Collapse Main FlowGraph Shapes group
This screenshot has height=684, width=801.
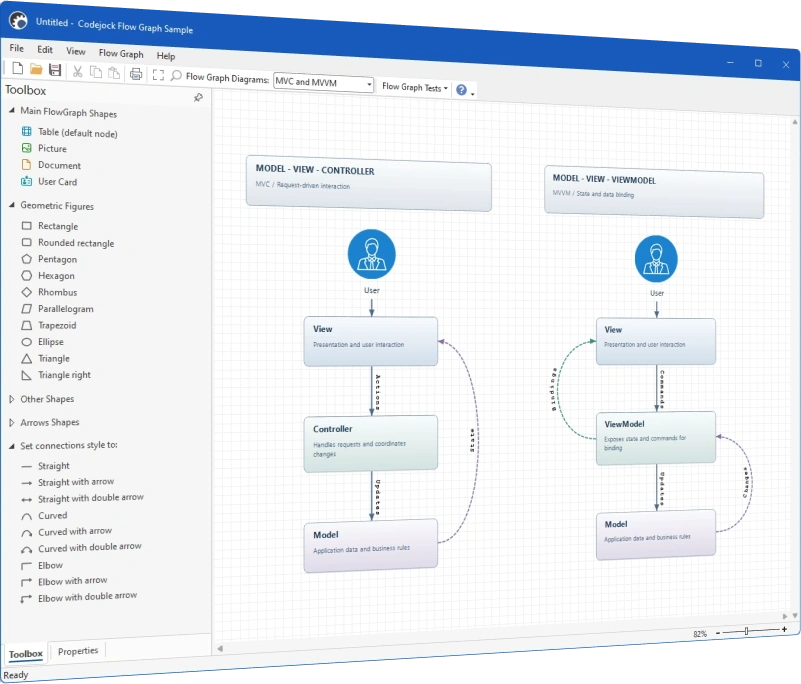pos(12,110)
